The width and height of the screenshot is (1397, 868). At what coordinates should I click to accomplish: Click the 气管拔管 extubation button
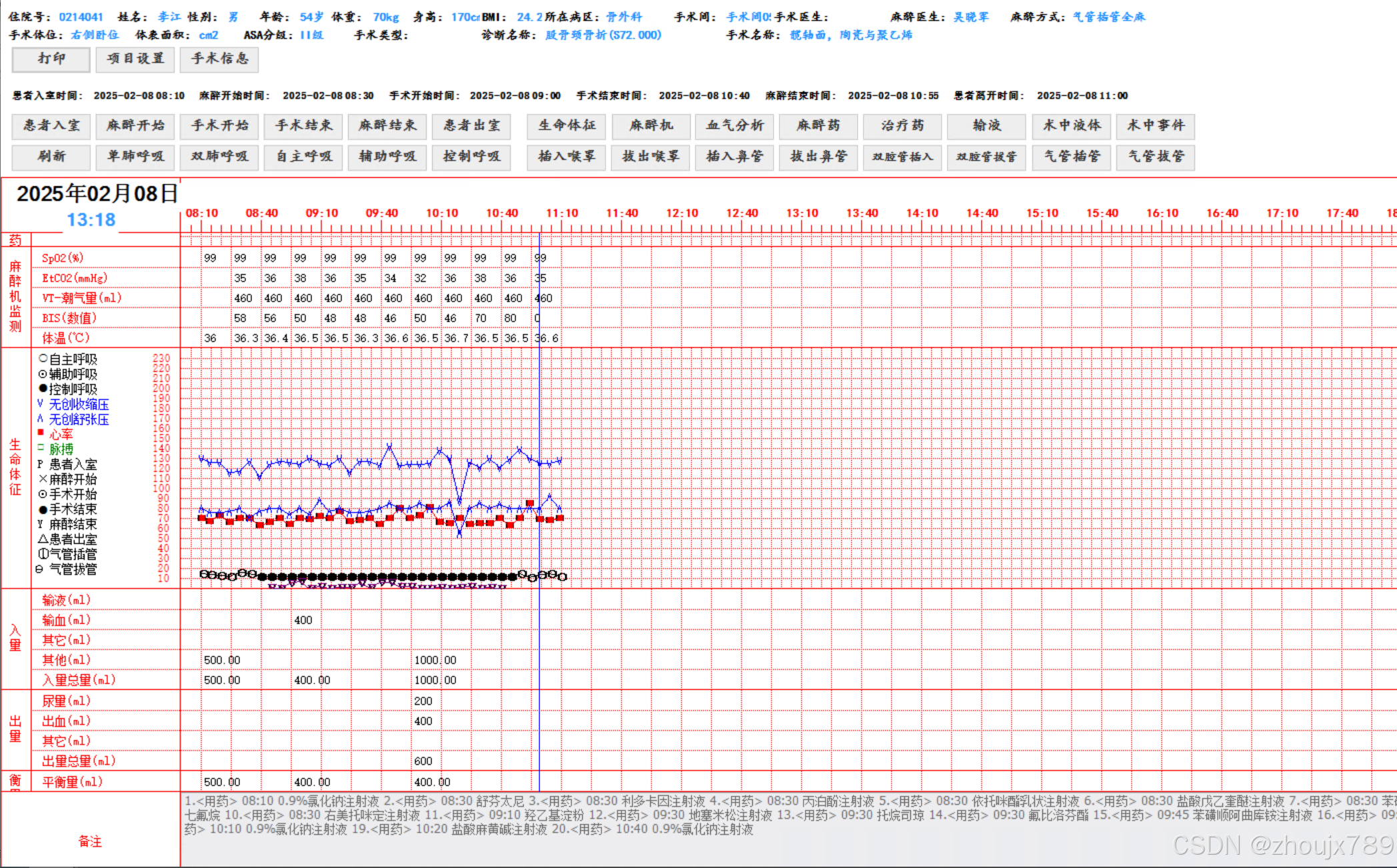[1156, 157]
